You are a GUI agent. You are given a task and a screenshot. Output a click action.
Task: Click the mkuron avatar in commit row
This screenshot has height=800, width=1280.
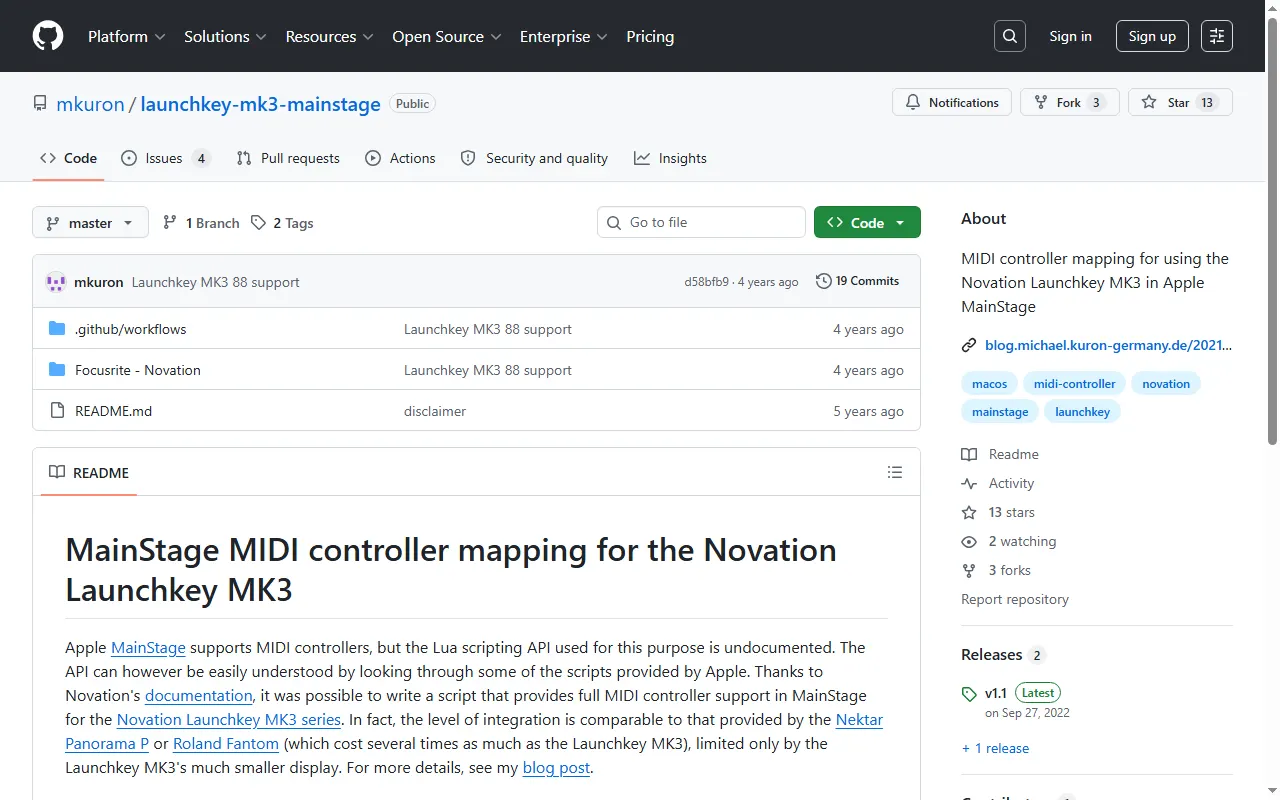[56, 282]
